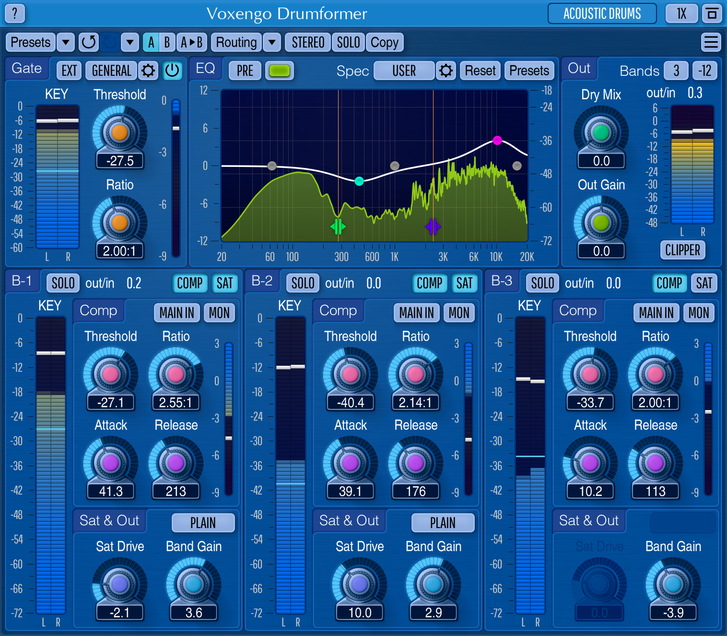This screenshot has width=727, height=636.
Task: Enable SOLO on band B-2
Action: (x=303, y=283)
